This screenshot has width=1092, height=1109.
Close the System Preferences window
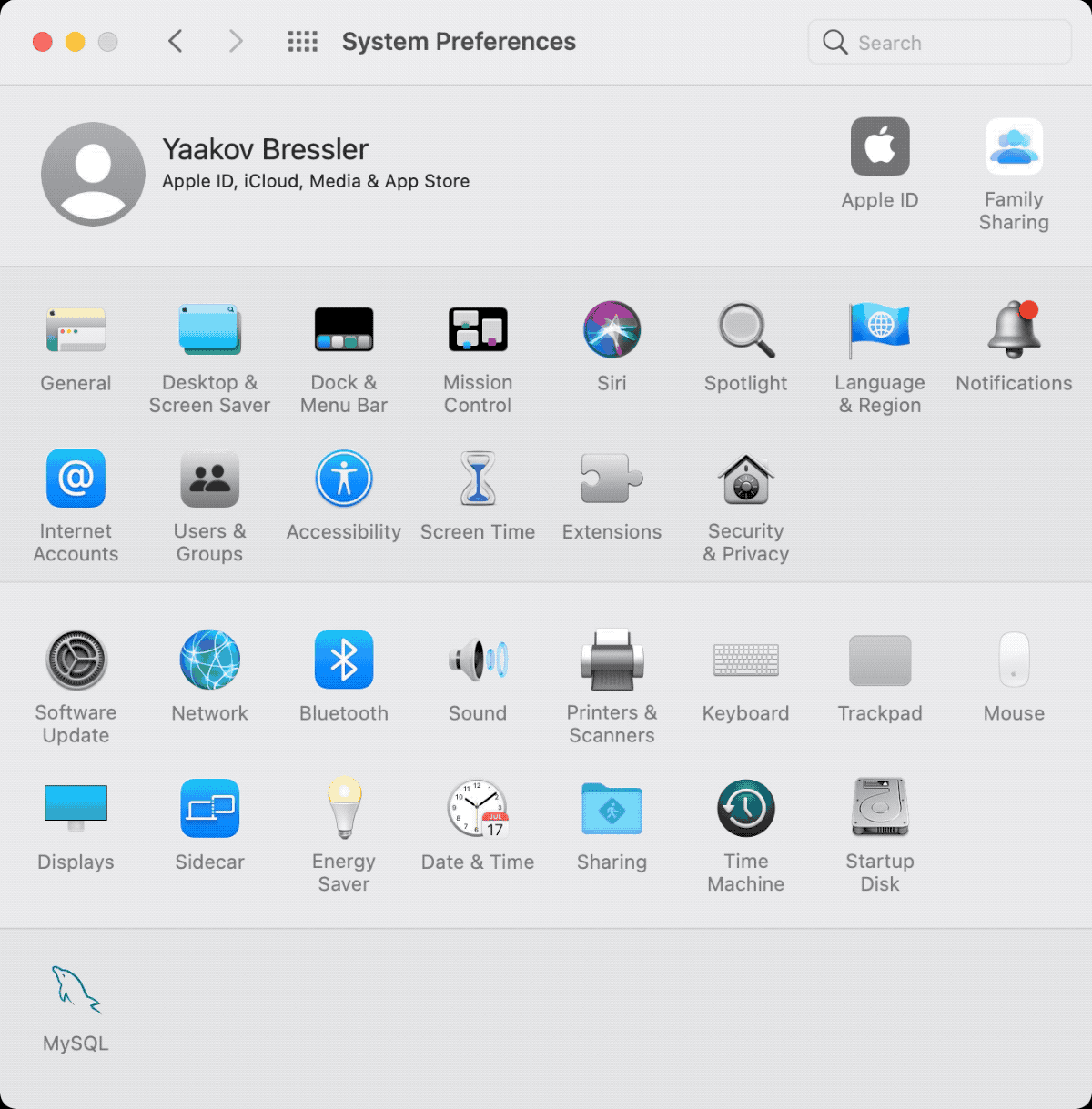(43, 42)
